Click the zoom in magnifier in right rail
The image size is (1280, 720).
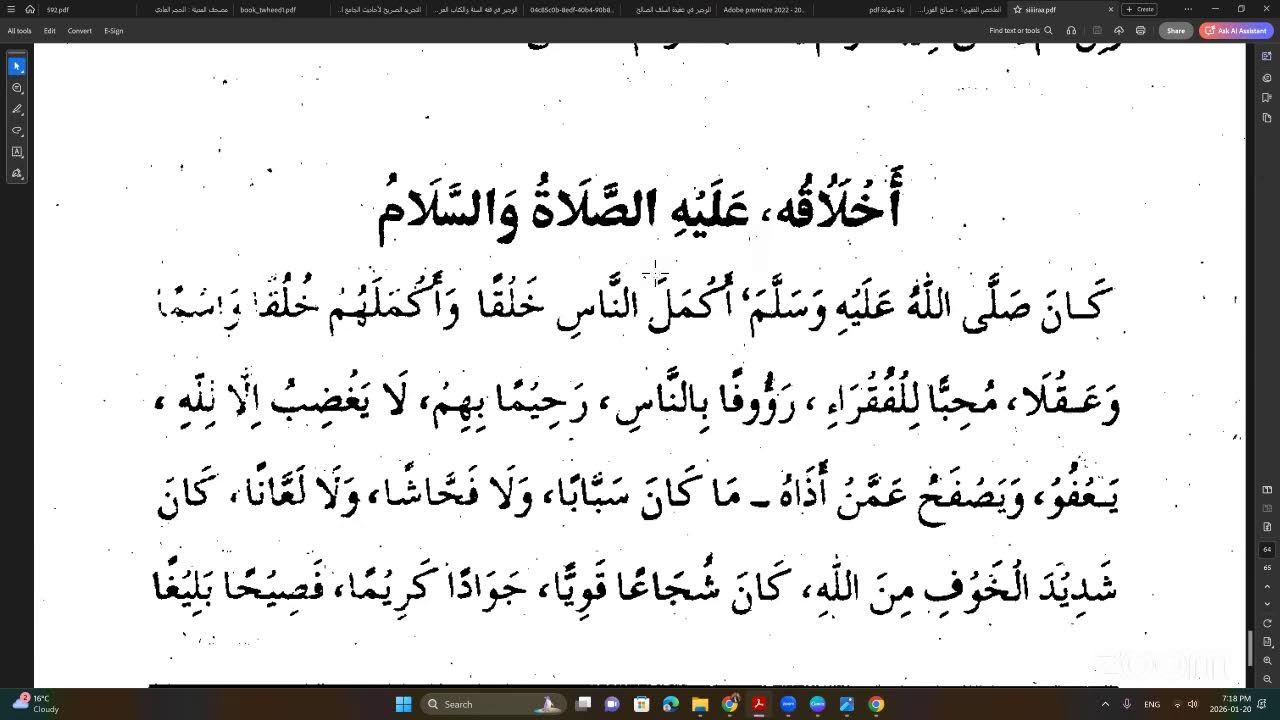pyautogui.click(x=1267, y=660)
